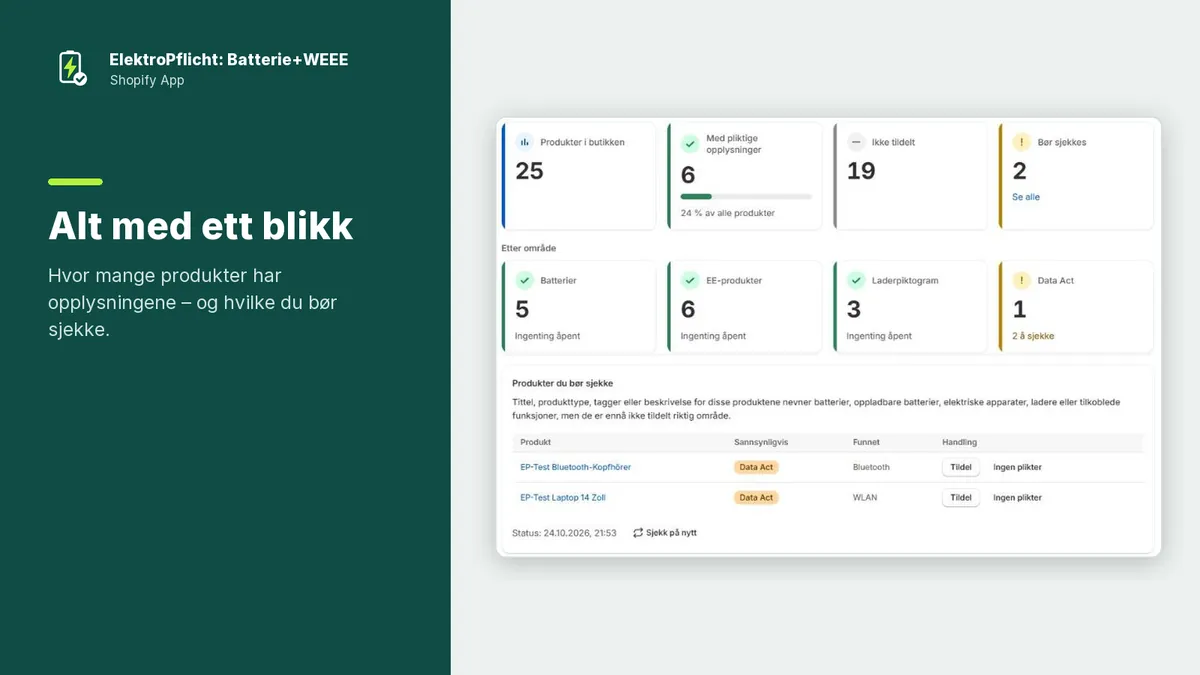Click the bar chart icon in Produkter i butikken
The image size is (1200, 675).
coord(524,142)
